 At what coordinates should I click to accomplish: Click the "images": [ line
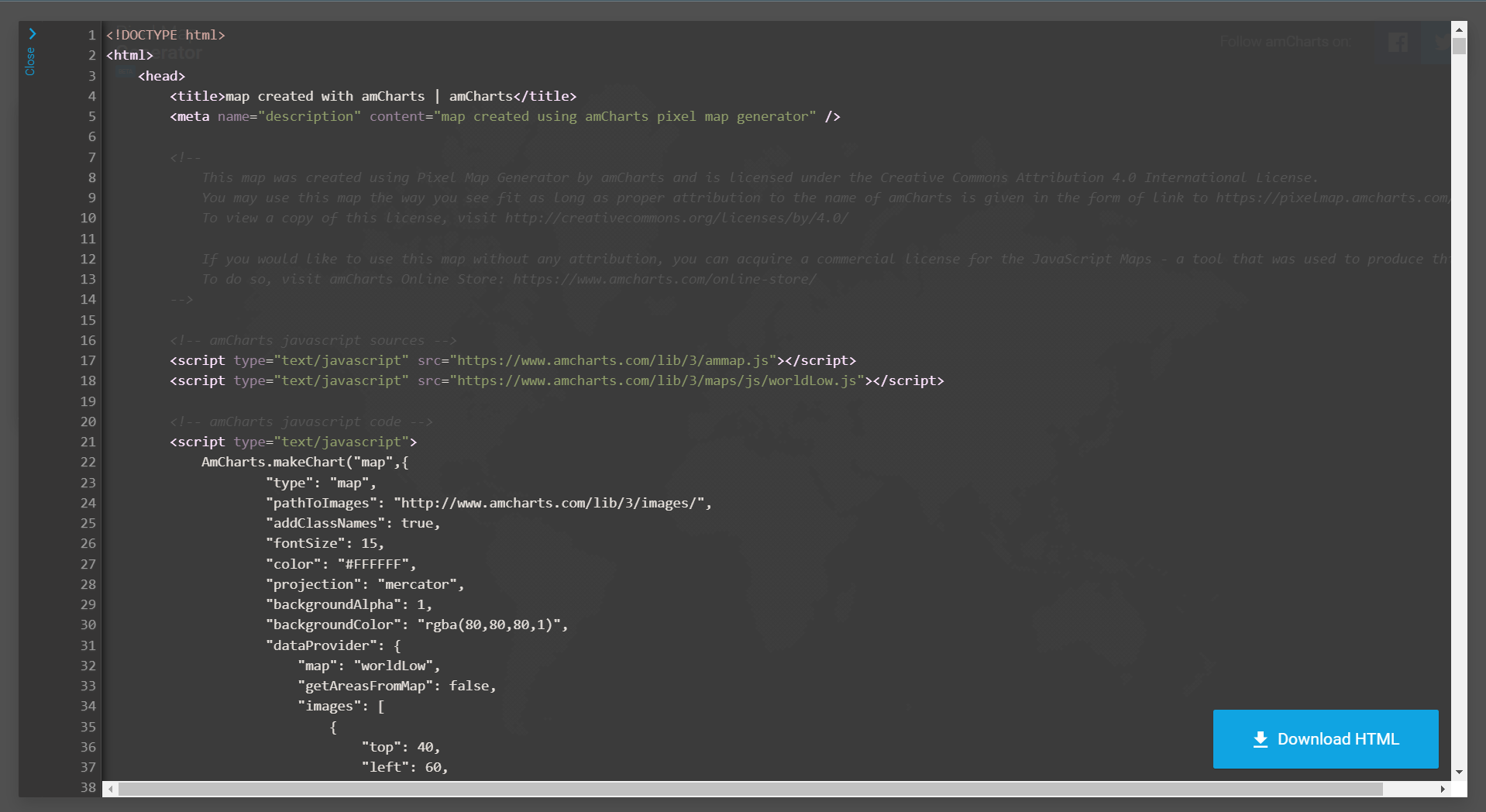[x=341, y=706]
